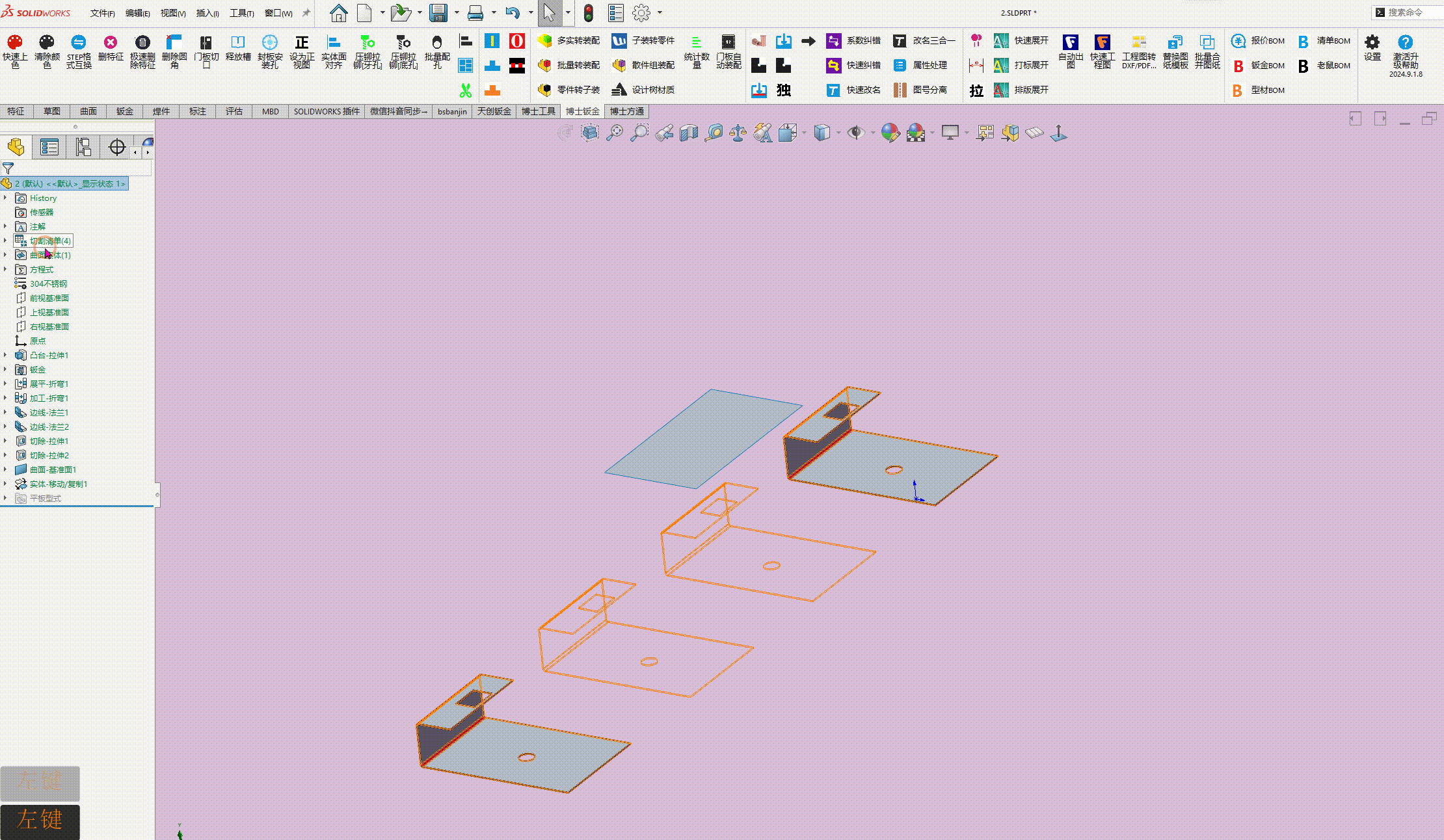Open the Options gear dropdown arrow
Viewport: 1444px width, 840px height.
[660, 12]
